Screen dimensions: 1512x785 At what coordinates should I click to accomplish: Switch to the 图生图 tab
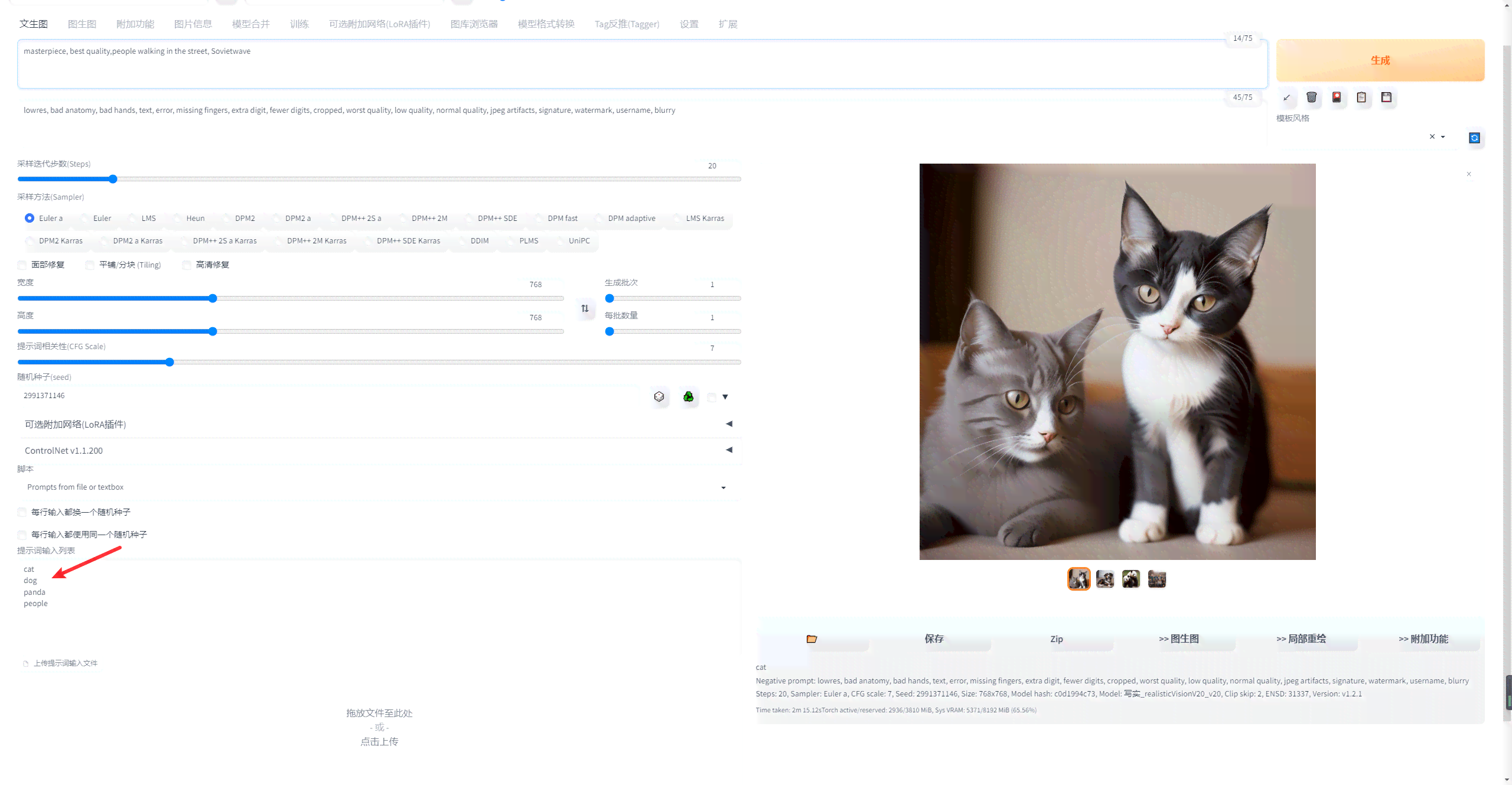[82, 24]
